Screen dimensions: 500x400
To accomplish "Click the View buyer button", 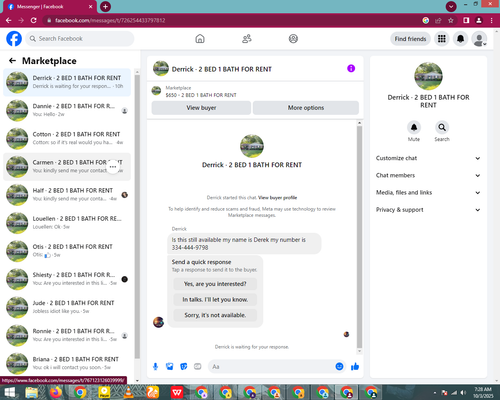I will point(201,108).
